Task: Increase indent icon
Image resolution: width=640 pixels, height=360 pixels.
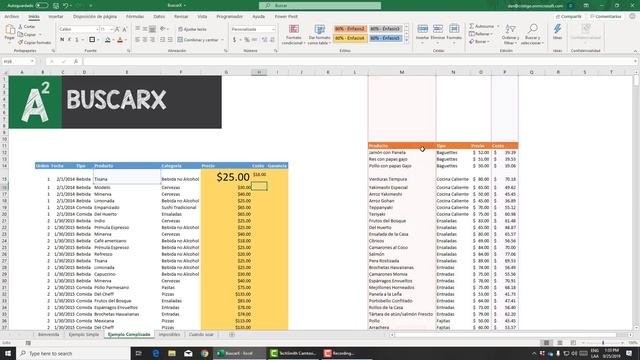Action: (x=170, y=40)
